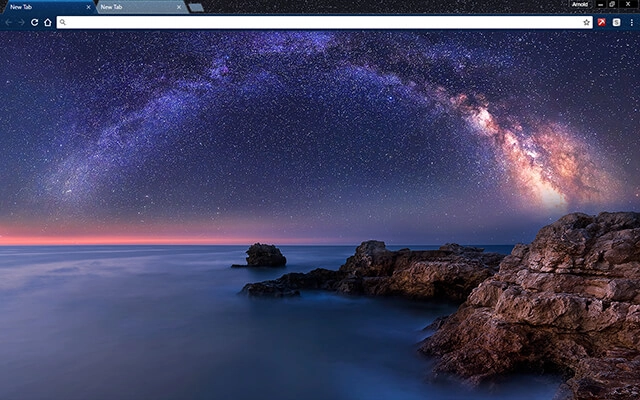Focus the address bar

tap(324, 22)
